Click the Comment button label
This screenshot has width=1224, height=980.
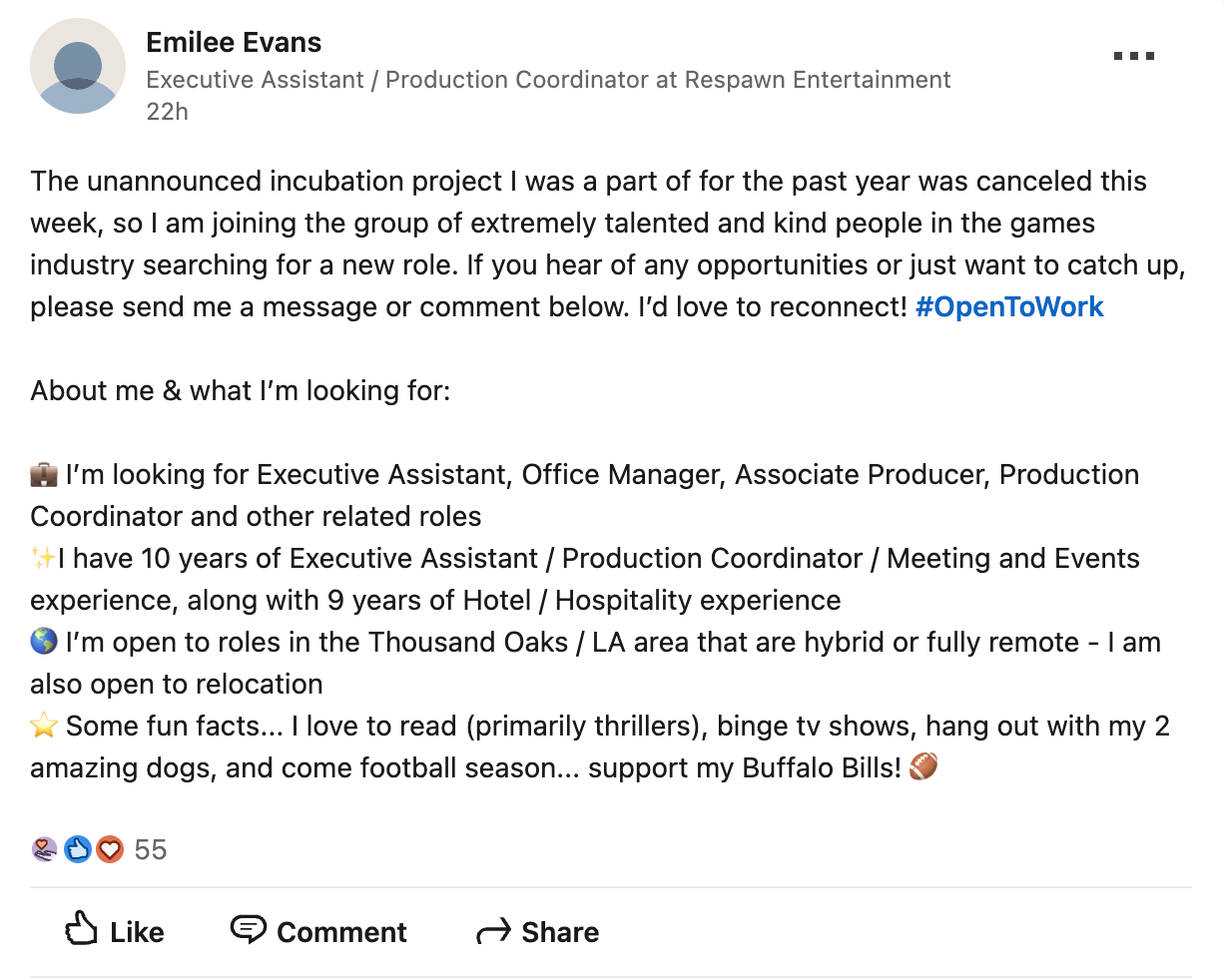(341, 932)
